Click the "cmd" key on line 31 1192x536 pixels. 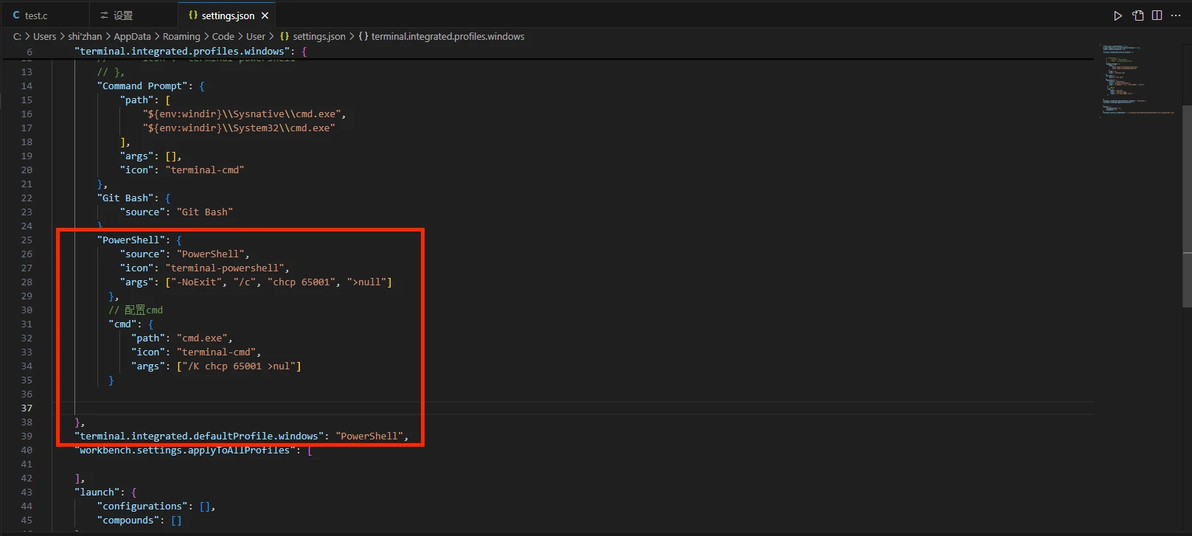pos(122,324)
